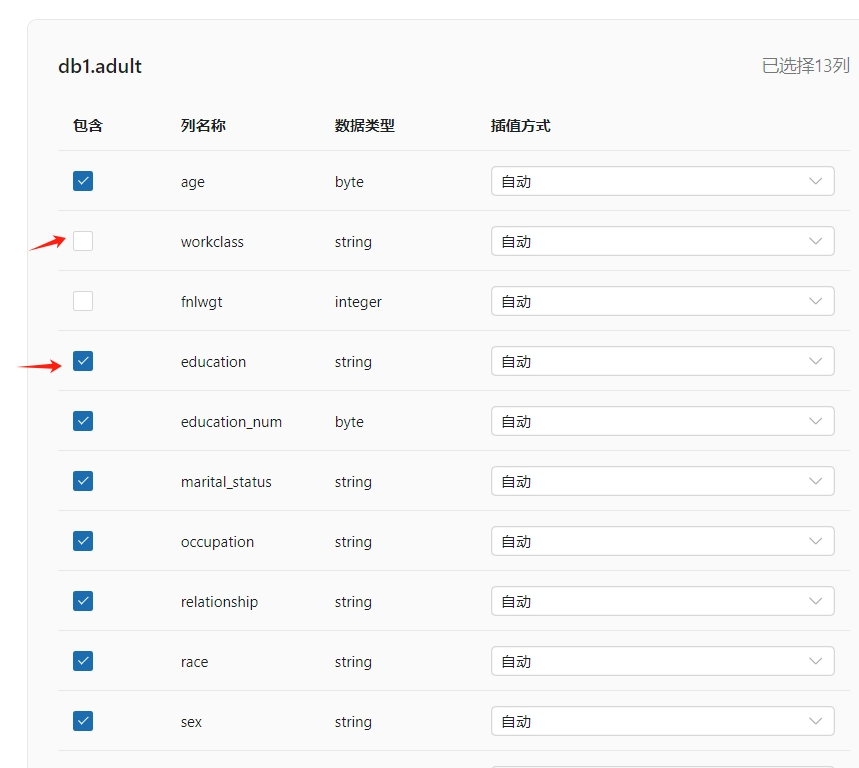
Task: Click the db1.adult table title
Action: tap(100, 66)
